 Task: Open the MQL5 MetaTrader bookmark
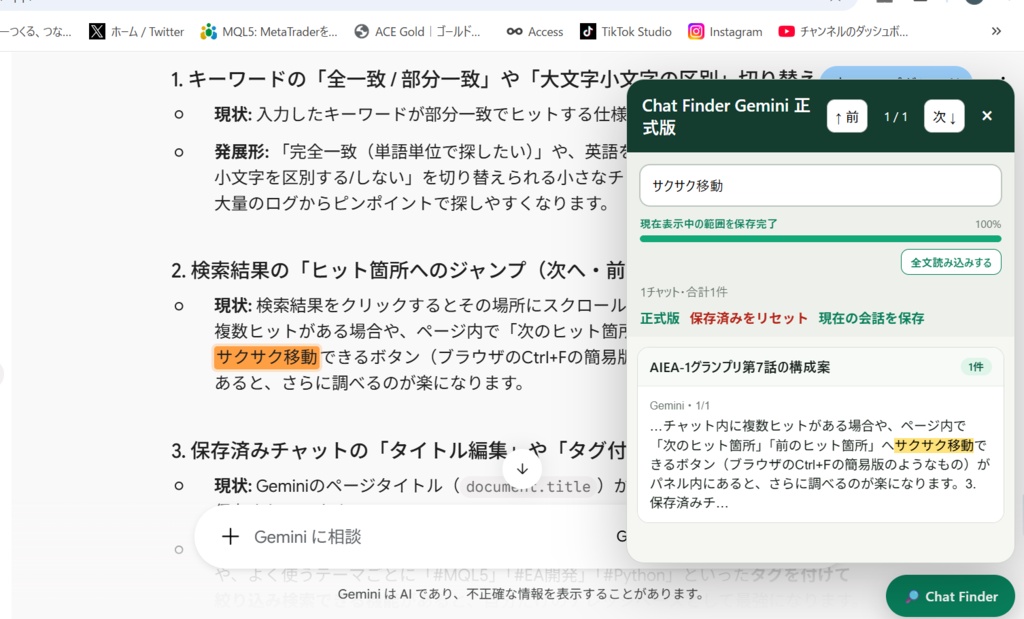point(269,31)
